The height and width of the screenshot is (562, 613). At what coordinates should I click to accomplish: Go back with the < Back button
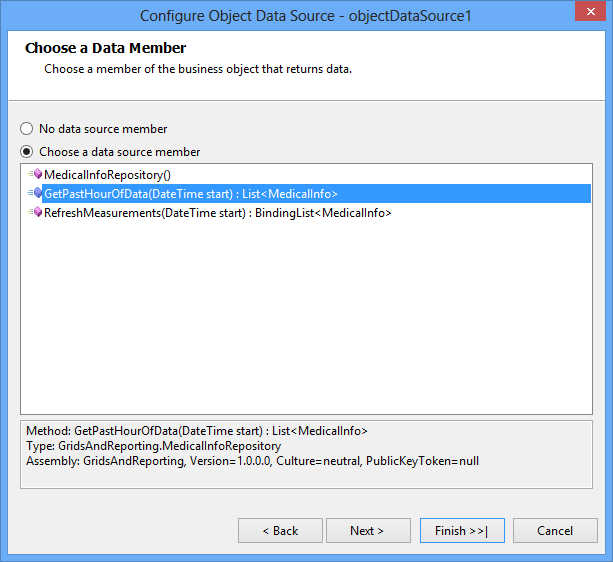(280, 531)
